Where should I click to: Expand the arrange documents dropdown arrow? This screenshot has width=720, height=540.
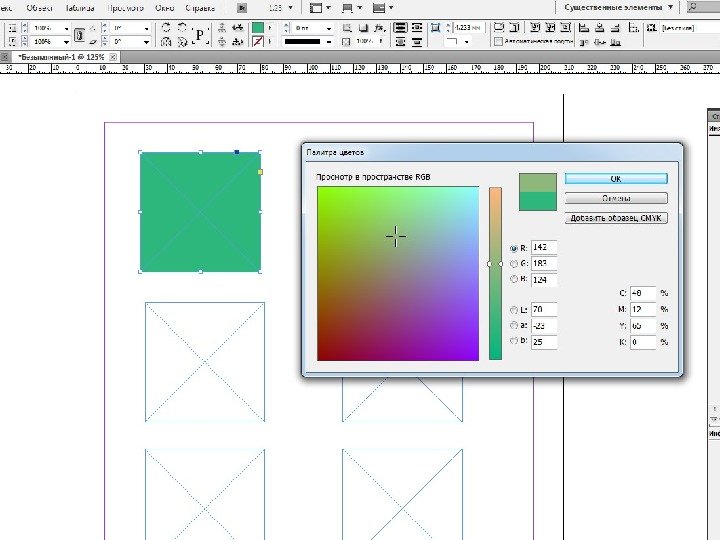click(x=391, y=8)
